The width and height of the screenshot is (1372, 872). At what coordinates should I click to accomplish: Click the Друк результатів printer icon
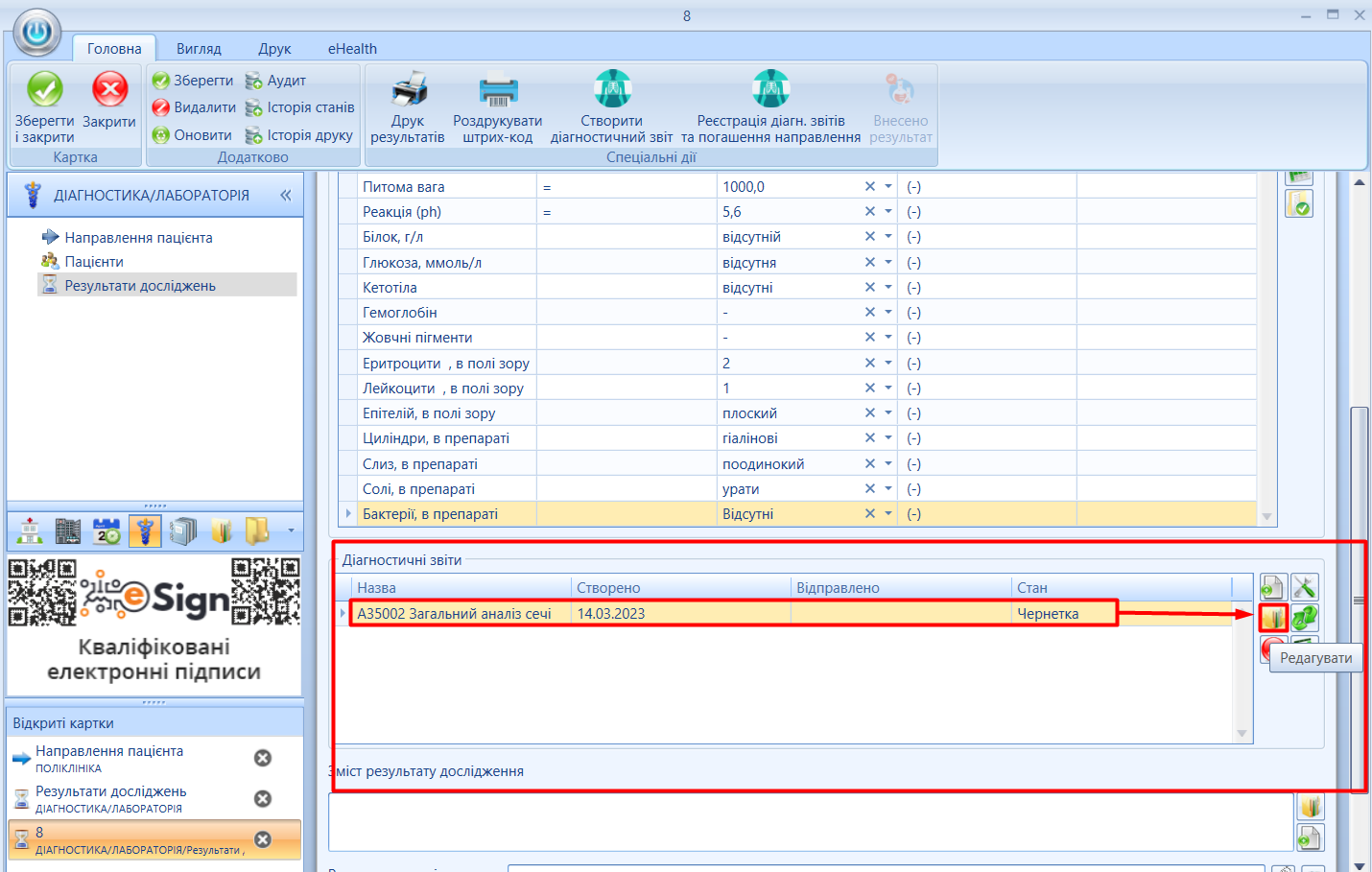409,89
